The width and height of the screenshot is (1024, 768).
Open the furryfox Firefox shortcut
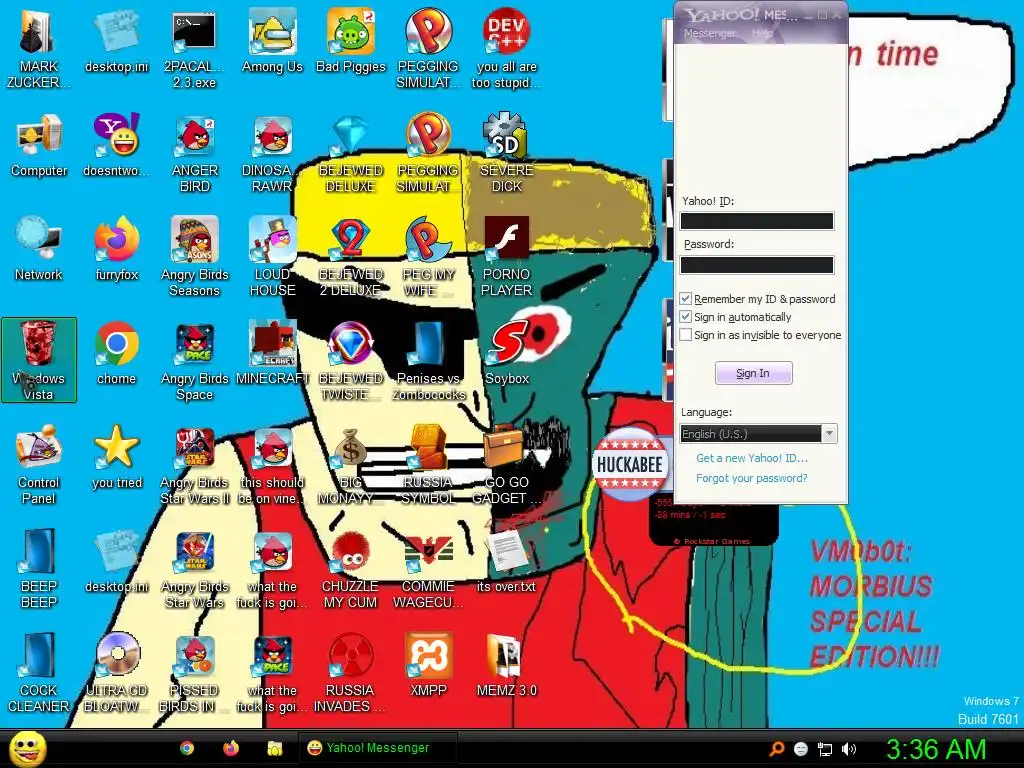pyautogui.click(x=116, y=249)
